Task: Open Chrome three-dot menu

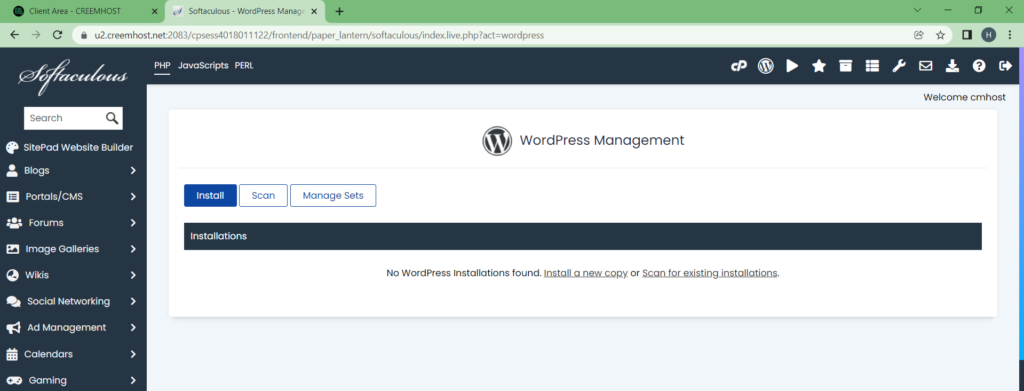Action: click(x=1011, y=35)
